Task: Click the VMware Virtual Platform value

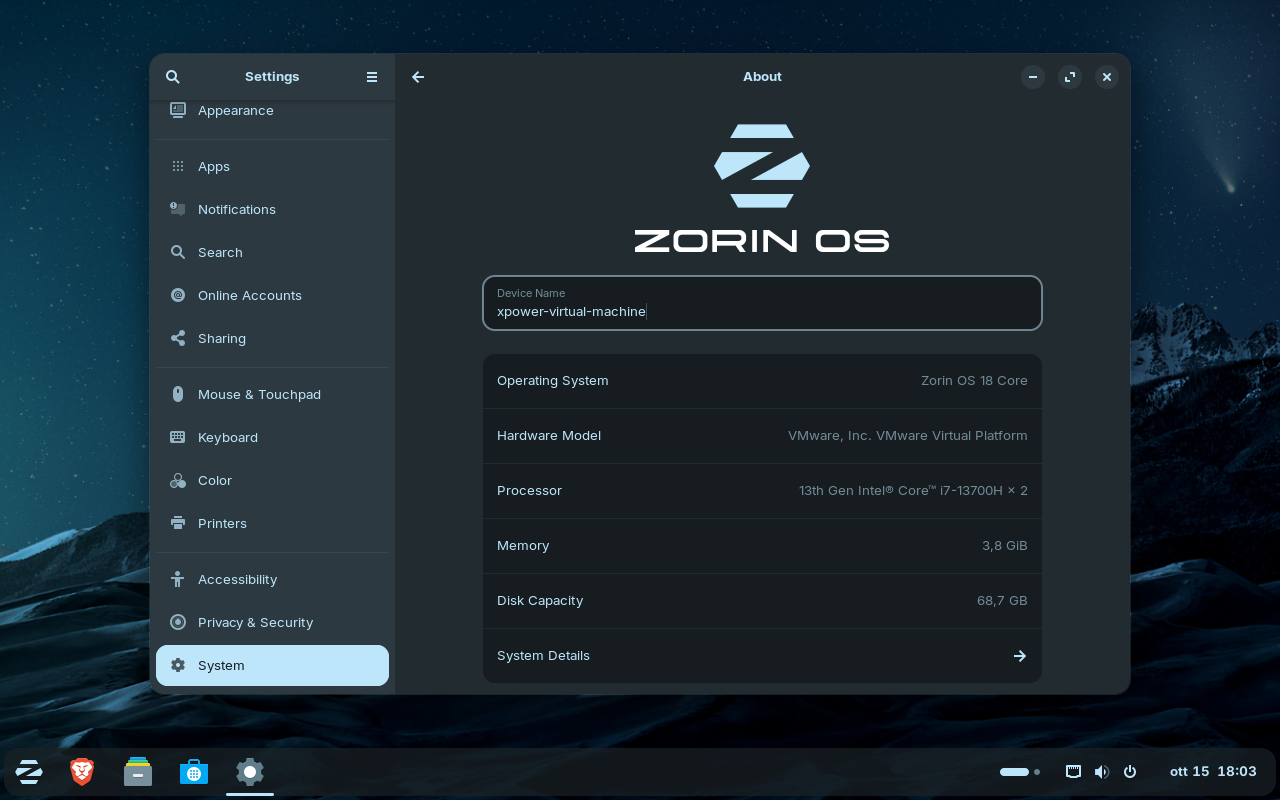Action: pos(908,436)
